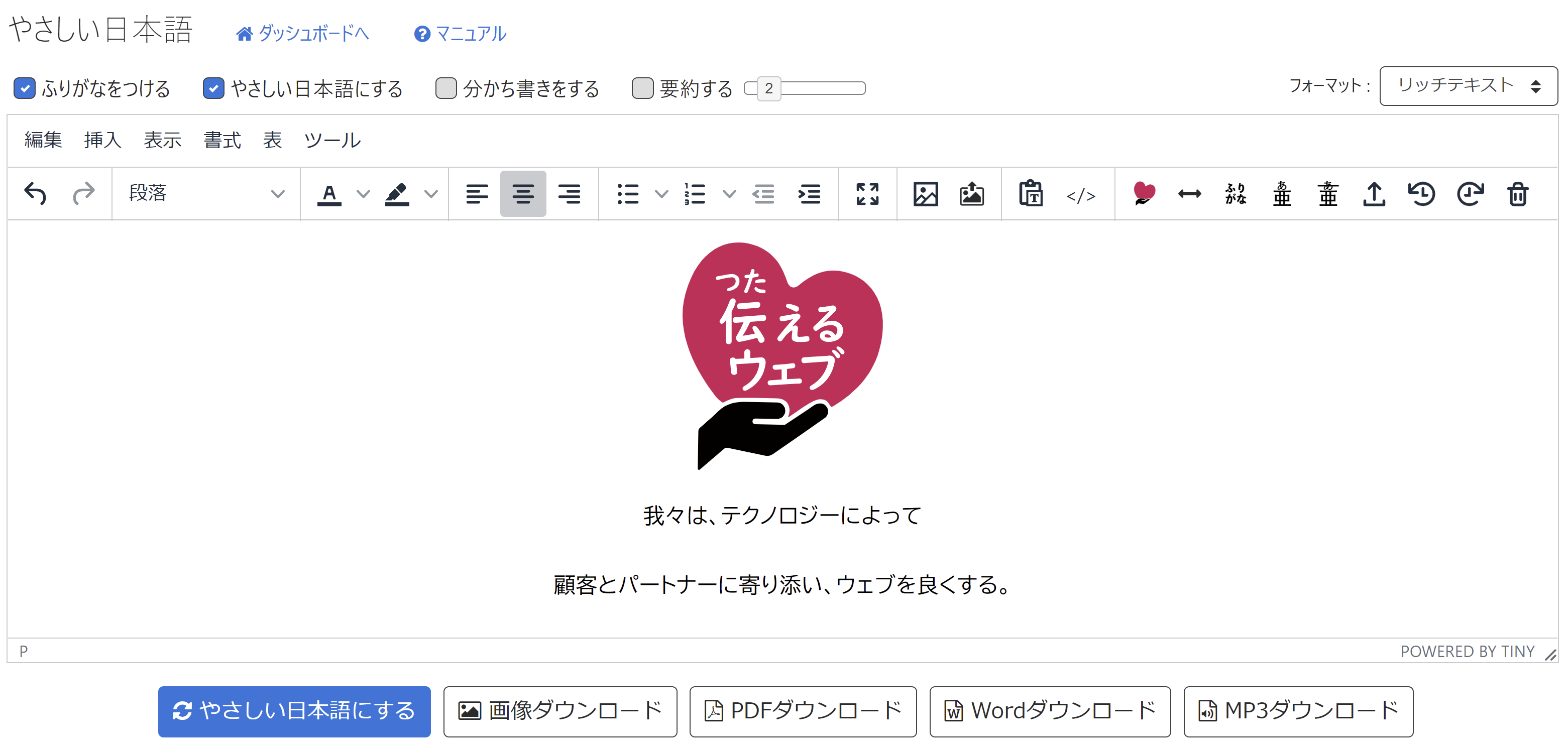This screenshot has width=1568, height=748.
Task: Click the clock with forward arrow icon
Action: point(1470,194)
